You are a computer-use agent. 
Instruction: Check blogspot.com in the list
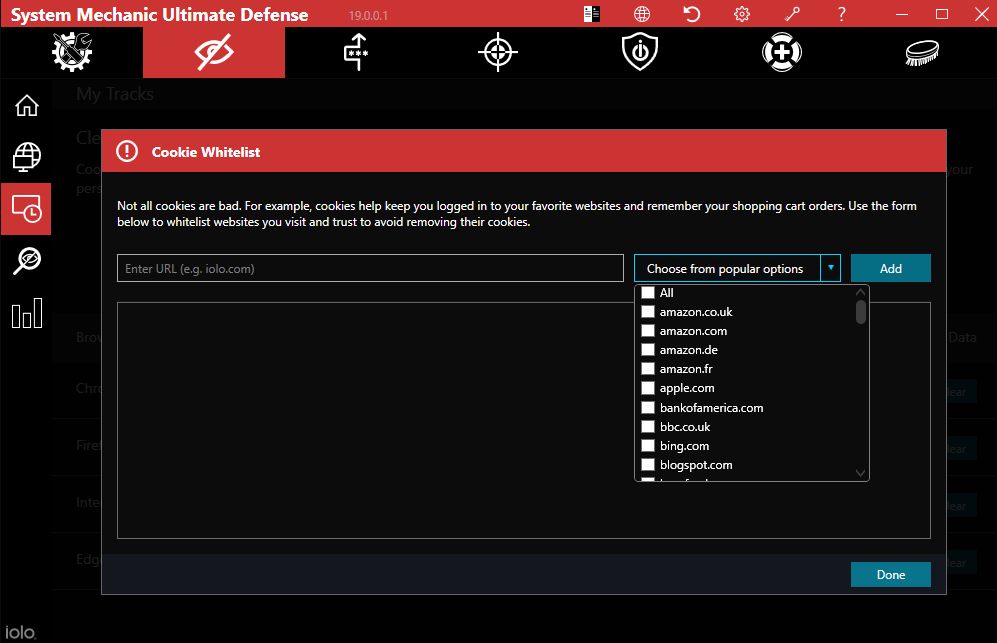click(x=648, y=465)
